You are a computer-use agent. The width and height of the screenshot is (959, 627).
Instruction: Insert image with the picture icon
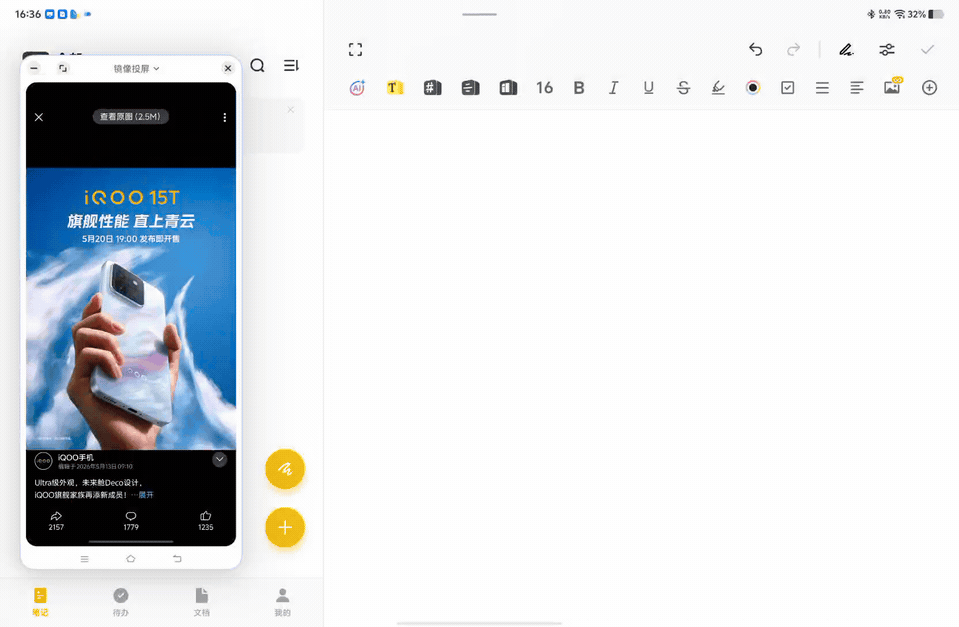[x=892, y=87]
